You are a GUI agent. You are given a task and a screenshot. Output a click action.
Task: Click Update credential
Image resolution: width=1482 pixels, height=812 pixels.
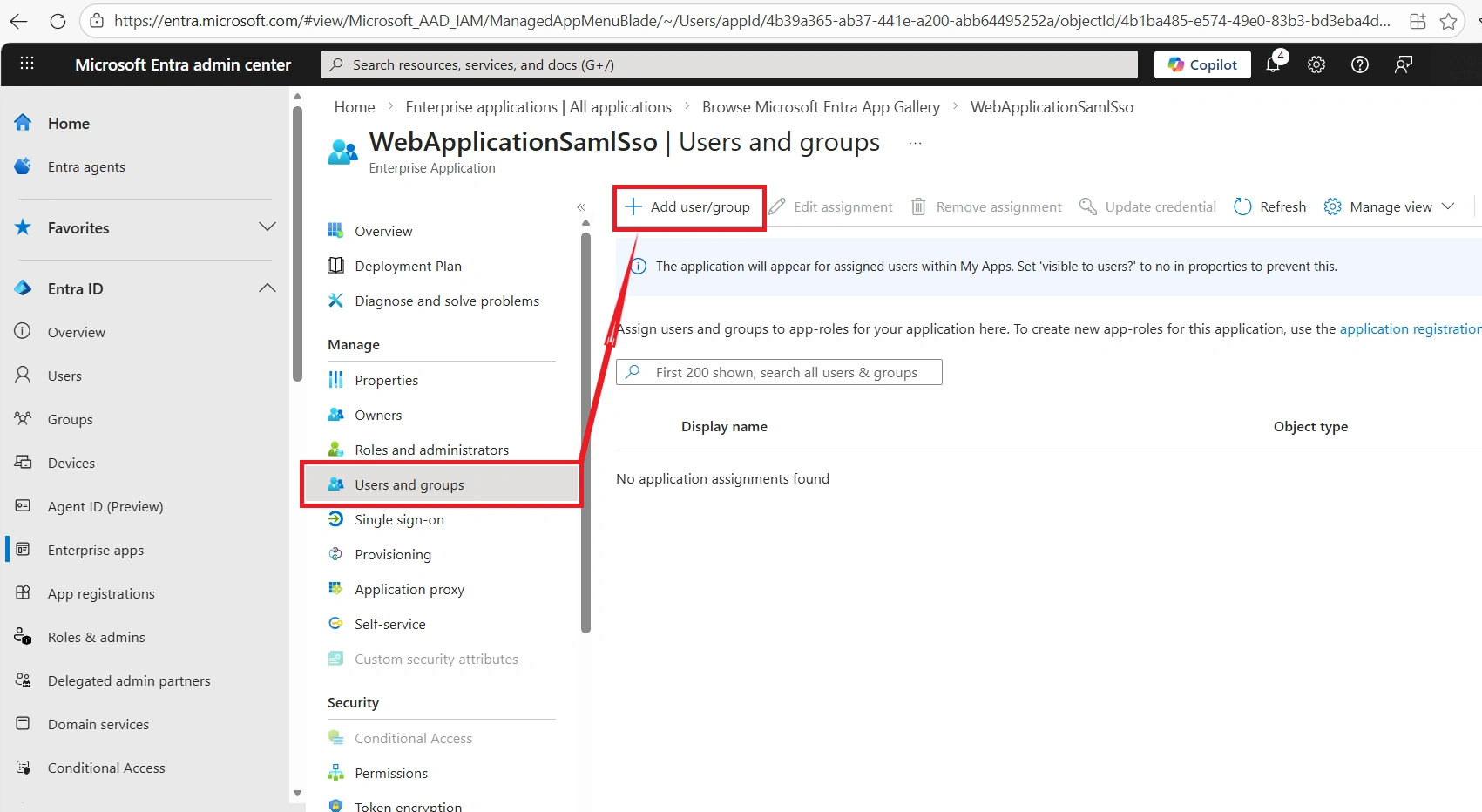(1147, 207)
